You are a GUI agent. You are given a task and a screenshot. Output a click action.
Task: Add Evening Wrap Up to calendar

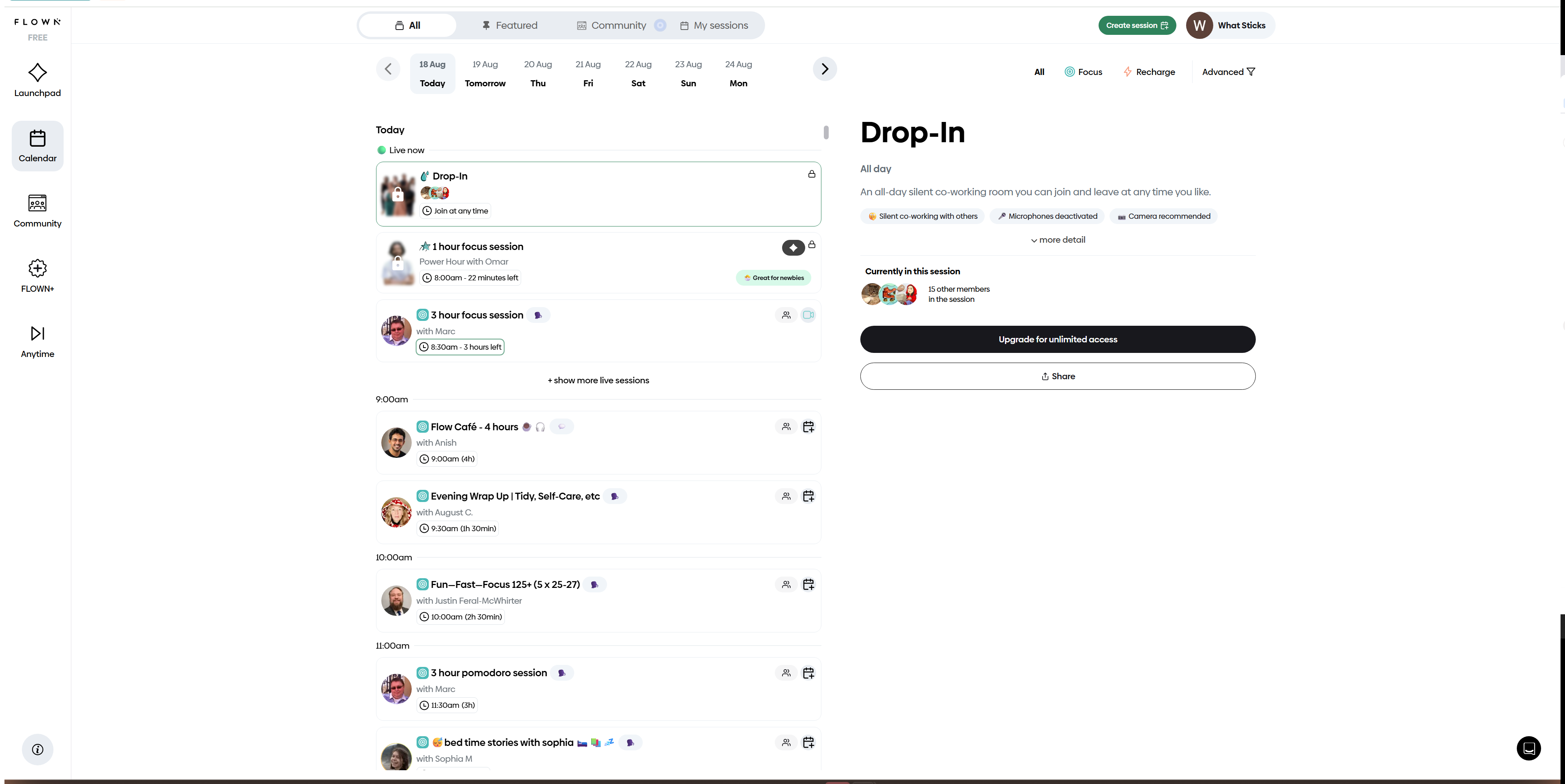pos(808,496)
